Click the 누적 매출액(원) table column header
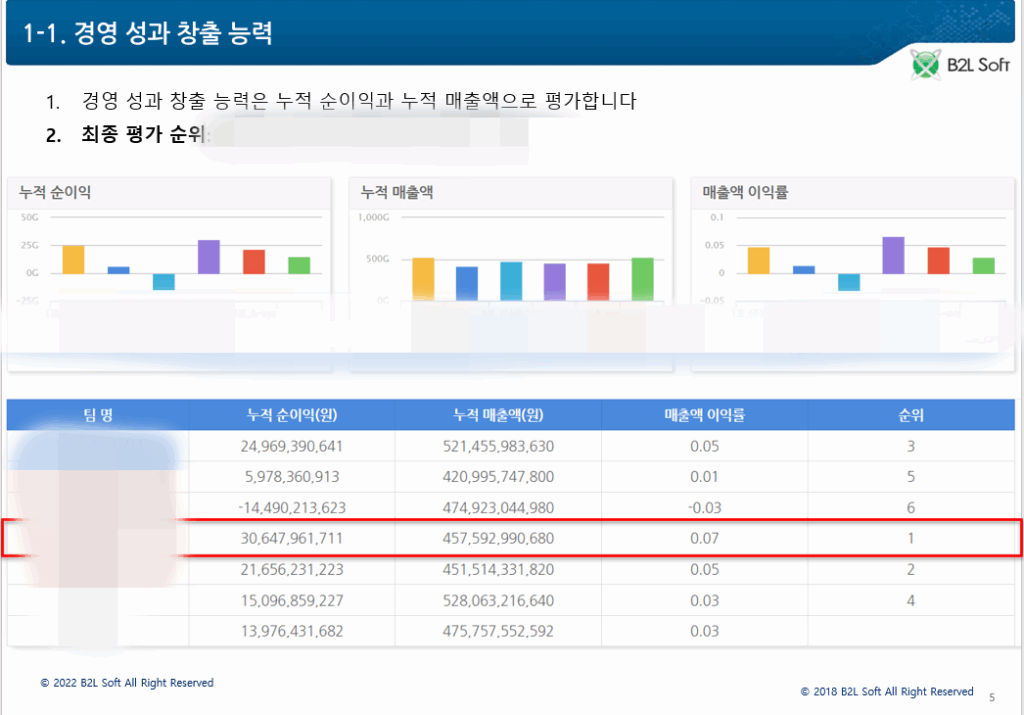 (498, 416)
